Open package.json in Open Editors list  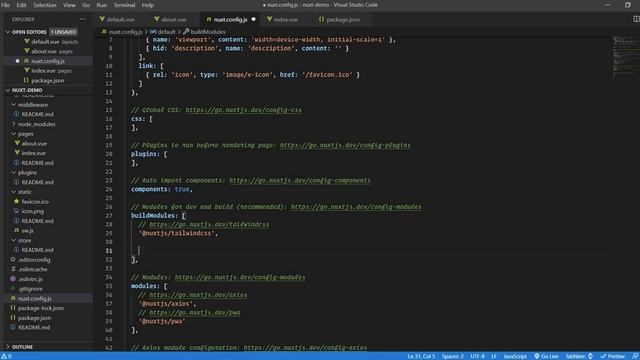pos(48,81)
